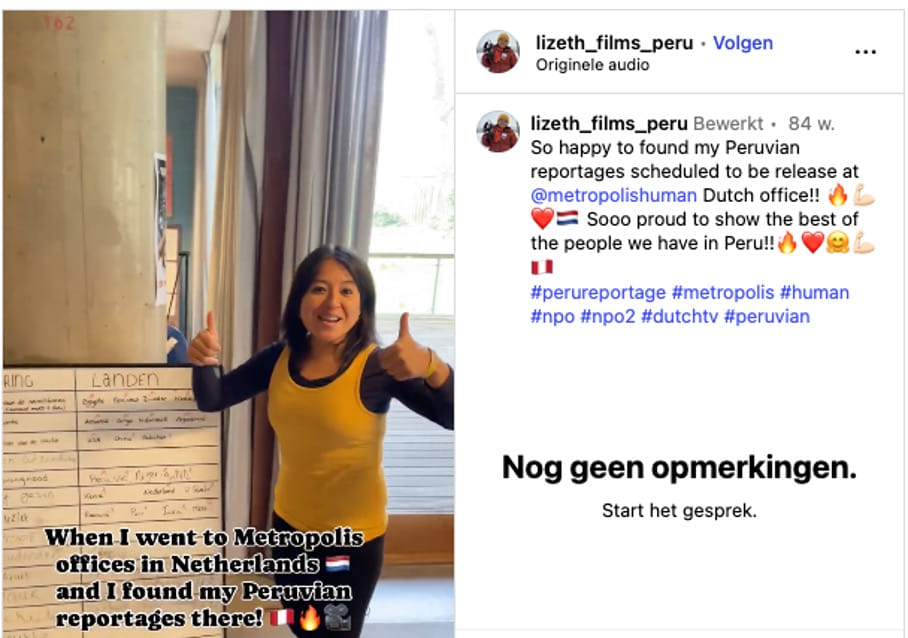Open the #dutchtv hashtag
The image size is (908, 638).
(x=679, y=317)
